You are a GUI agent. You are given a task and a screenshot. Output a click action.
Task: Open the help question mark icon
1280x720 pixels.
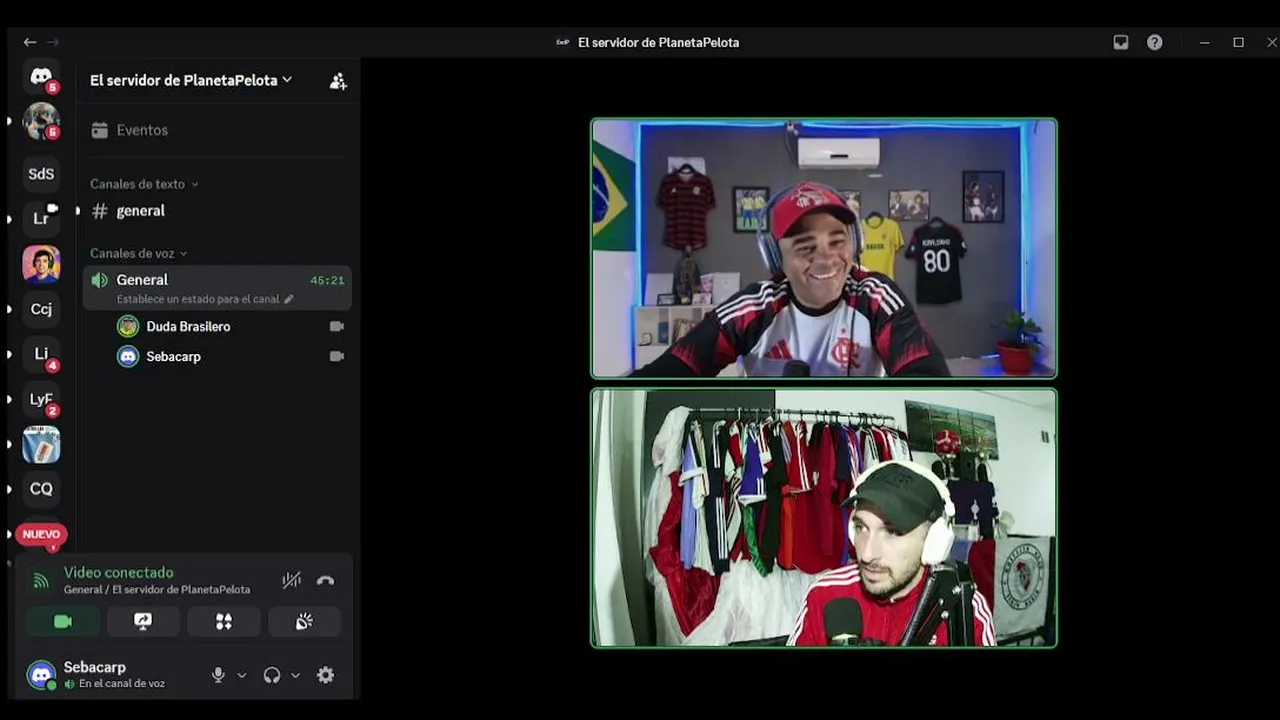coord(1155,42)
